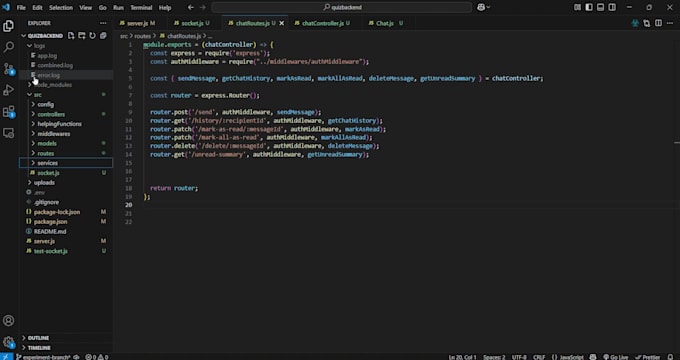Open the Accounts menu icon
The image size is (680, 360).
tap(8, 321)
